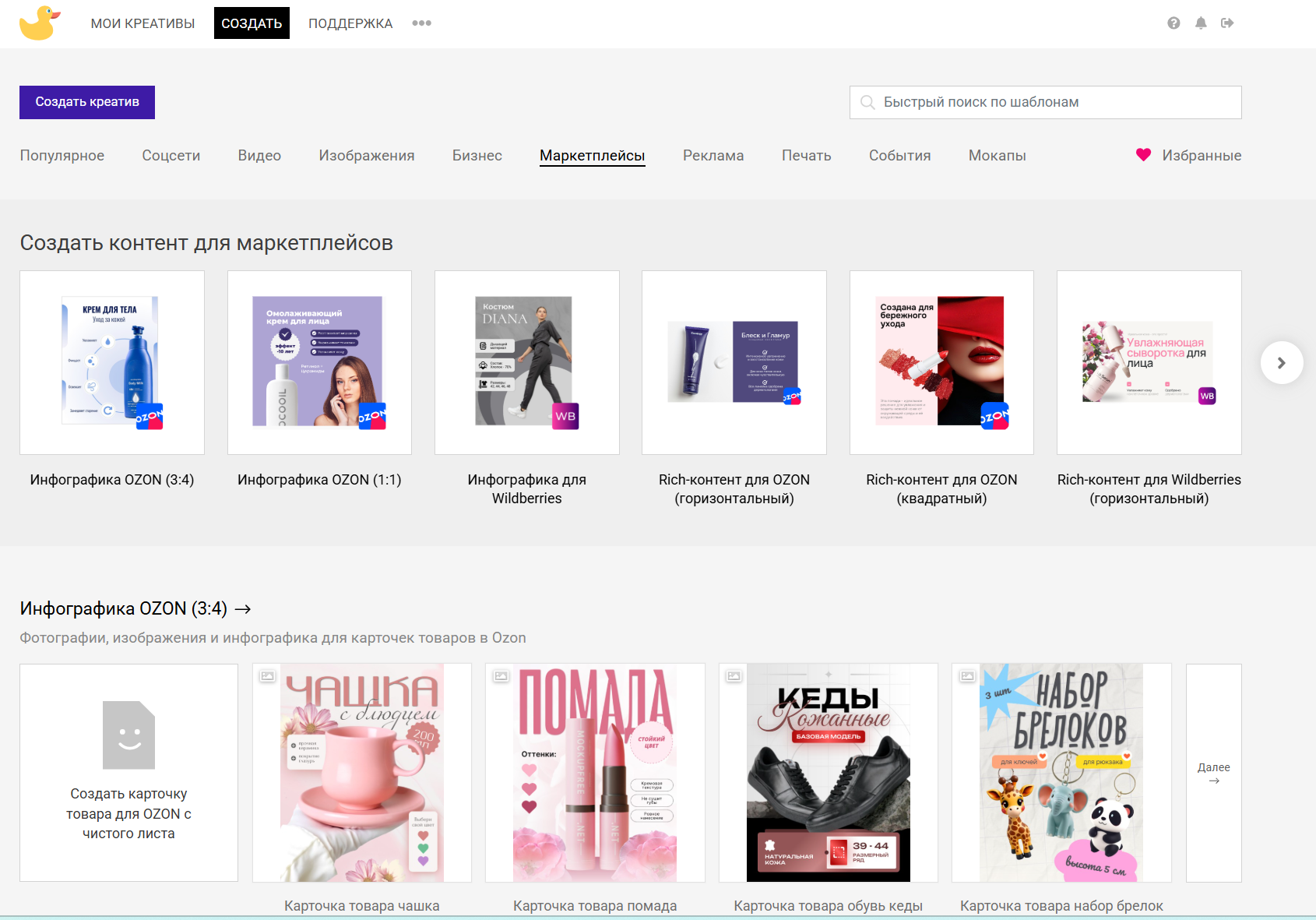The width and height of the screenshot is (1316, 920).
Task: Click the blank page smiley icon
Action: point(129,735)
